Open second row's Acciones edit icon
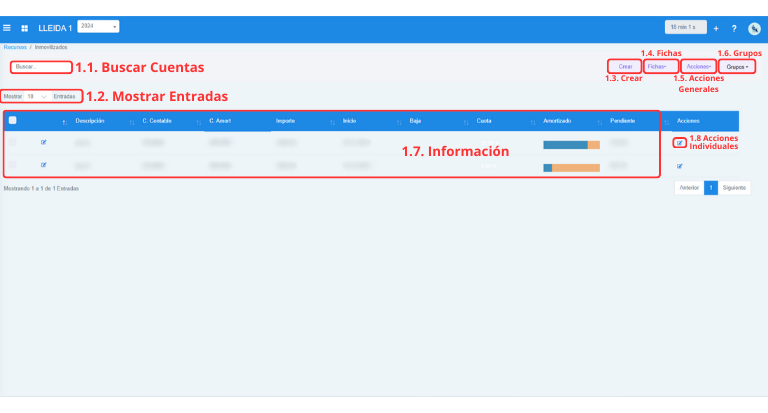Viewport: 768px width, 413px height. [679, 166]
